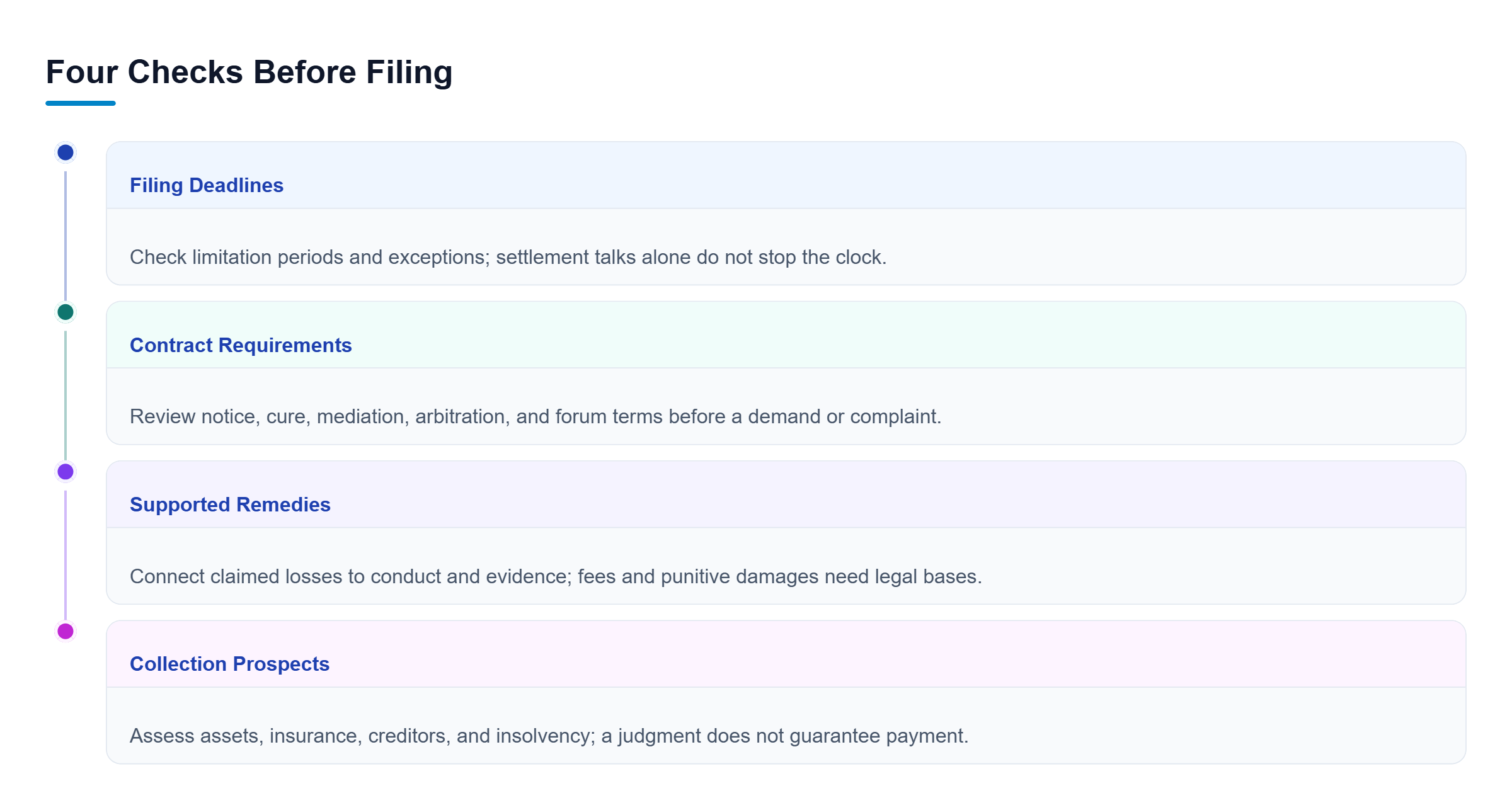Click text about connecting claimed losses to conduct
The image size is (1512, 810).
coord(556,576)
